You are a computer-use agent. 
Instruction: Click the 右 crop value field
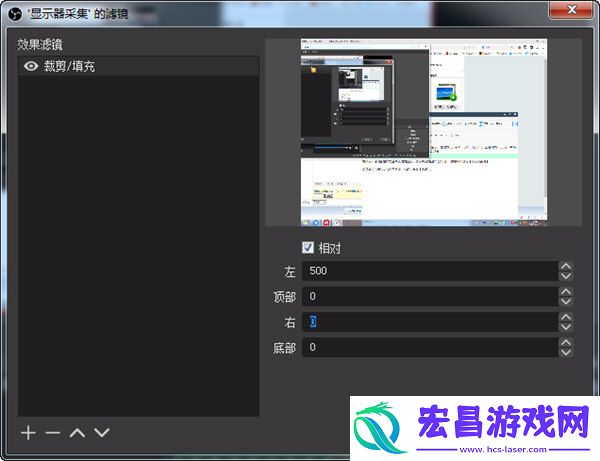(x=430, y=322)
